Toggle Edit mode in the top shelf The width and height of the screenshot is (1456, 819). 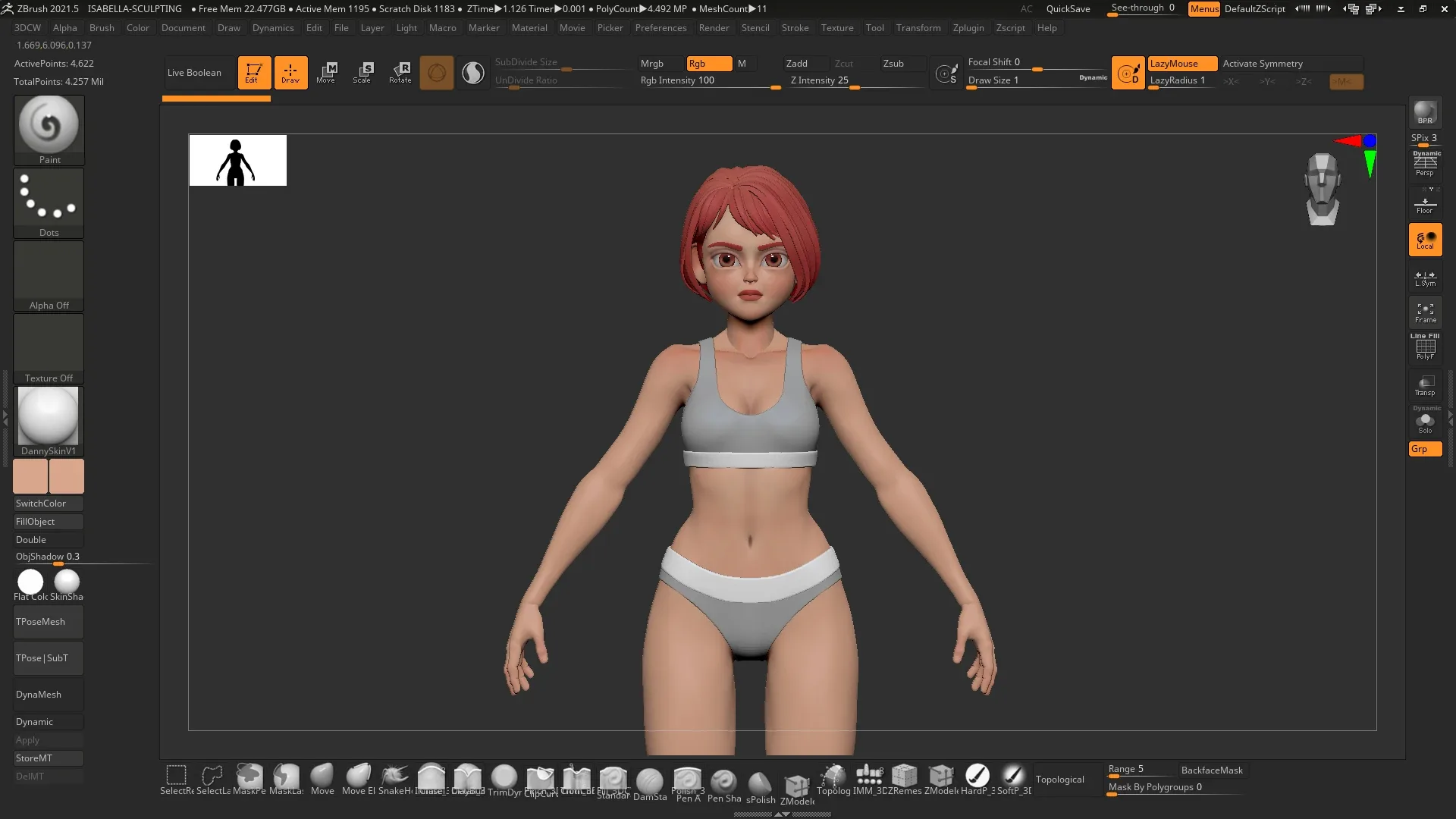point(253,72)
